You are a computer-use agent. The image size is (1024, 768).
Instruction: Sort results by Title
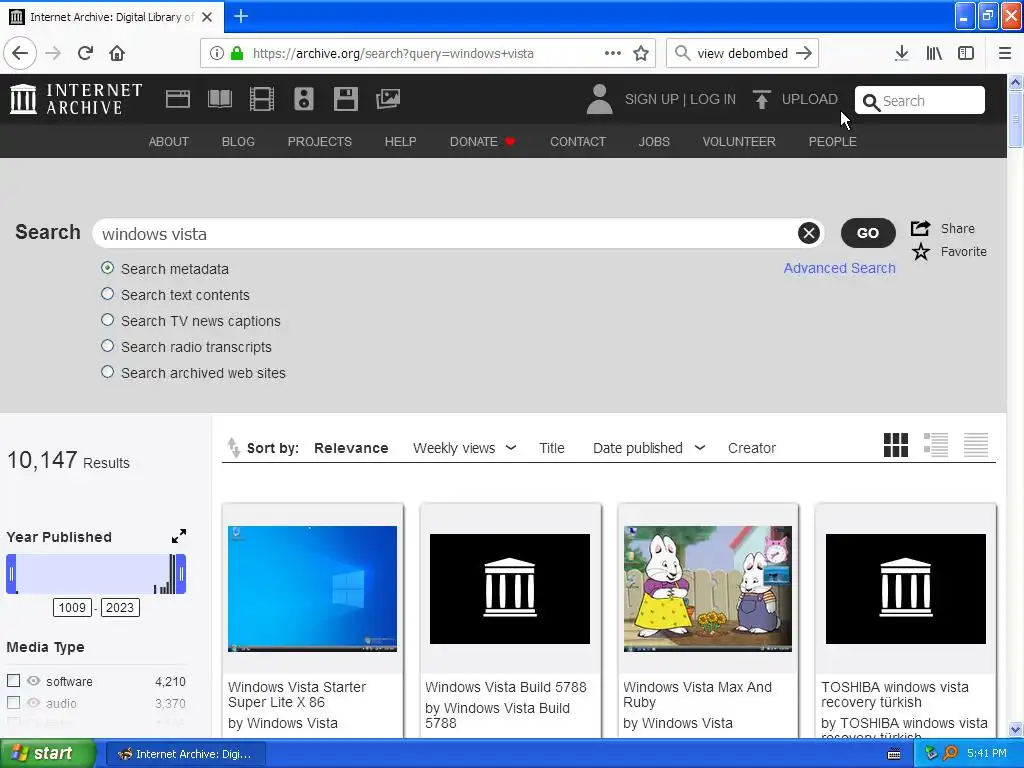point(552,448)
